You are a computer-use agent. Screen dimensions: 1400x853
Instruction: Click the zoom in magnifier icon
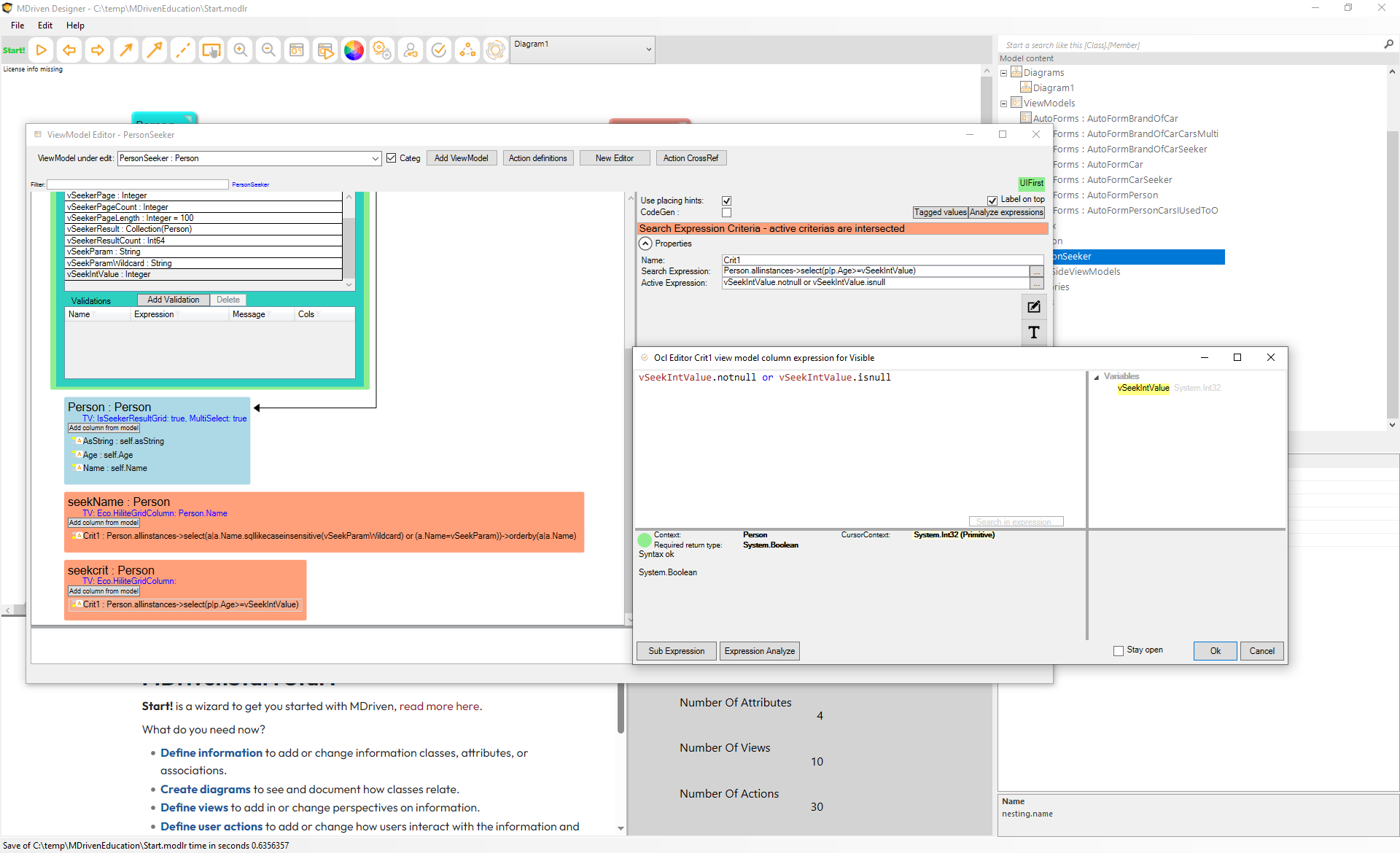240,50
